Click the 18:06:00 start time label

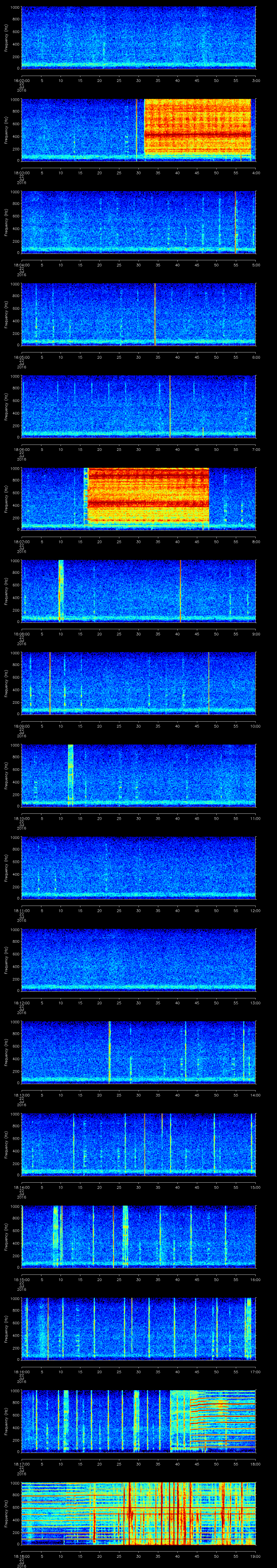click(22, 449)
